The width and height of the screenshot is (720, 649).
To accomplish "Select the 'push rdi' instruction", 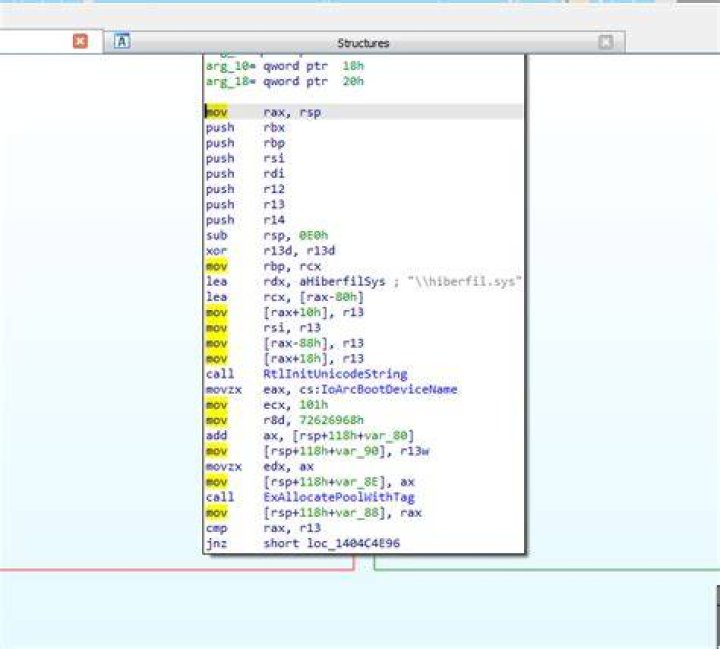I will pyautogui.click(x=245, y=174).
